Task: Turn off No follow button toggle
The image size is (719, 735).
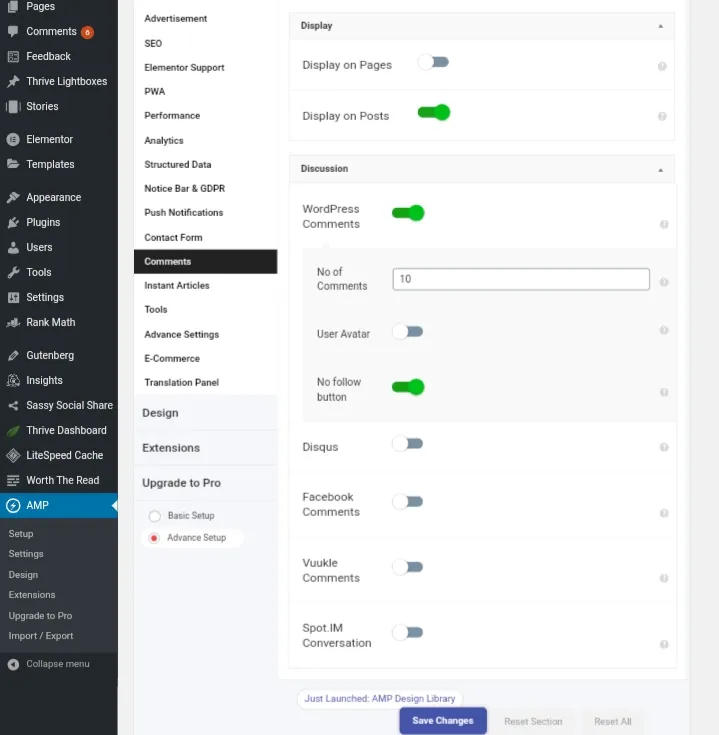Action: click(408, 387)
